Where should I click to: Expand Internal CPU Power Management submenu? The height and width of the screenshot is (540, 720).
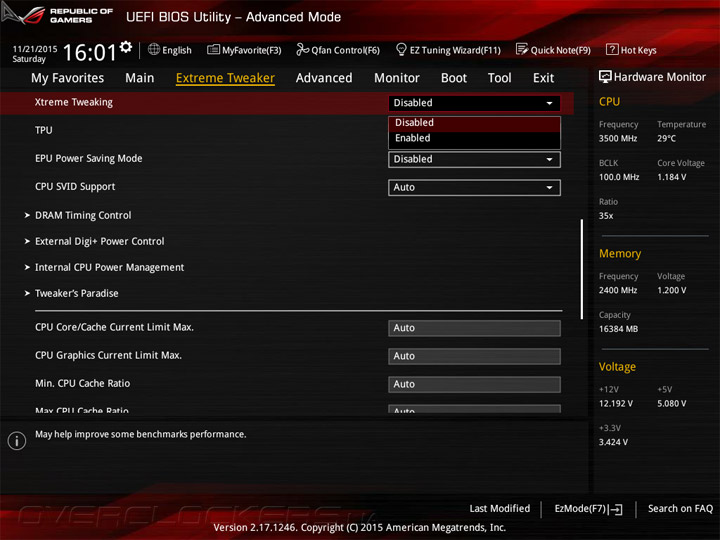tap(109, 267)
